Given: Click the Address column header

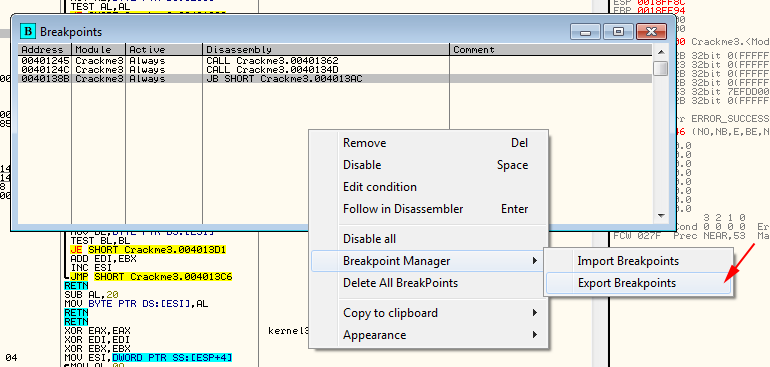Looking at the screenshot, I should tap(45, 50).
